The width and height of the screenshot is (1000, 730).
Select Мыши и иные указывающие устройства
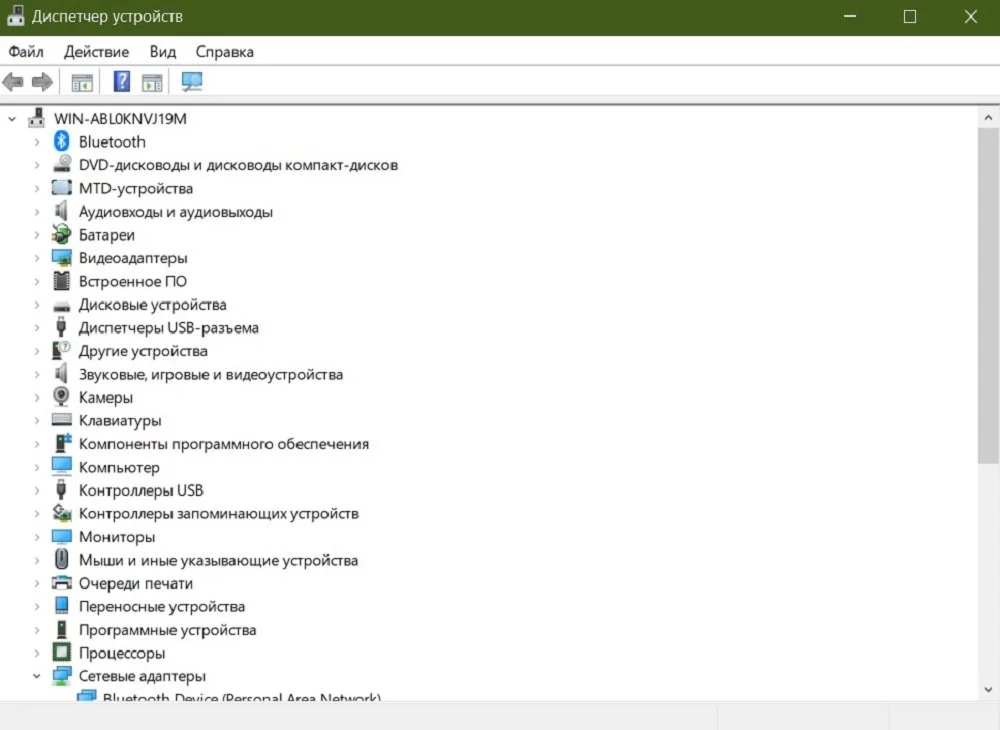click(218, 560)
